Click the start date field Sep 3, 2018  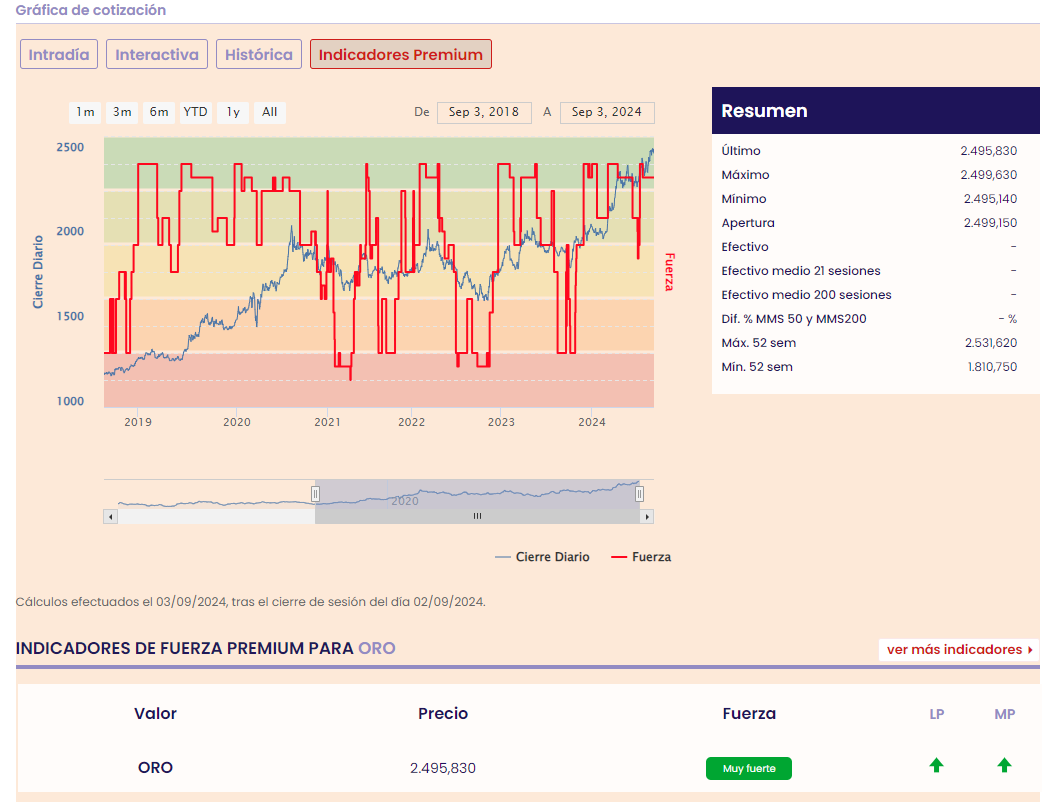(x=484, y=112)
